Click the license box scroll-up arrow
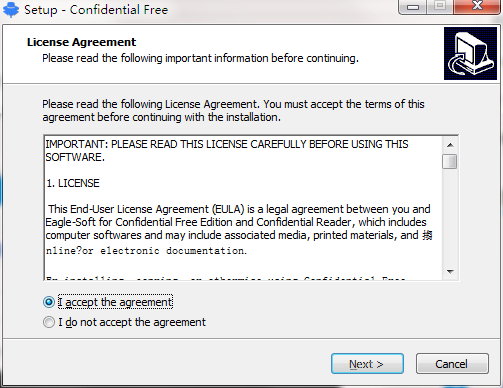This screenshot has width=503, height=388. (x=450, y=145)
